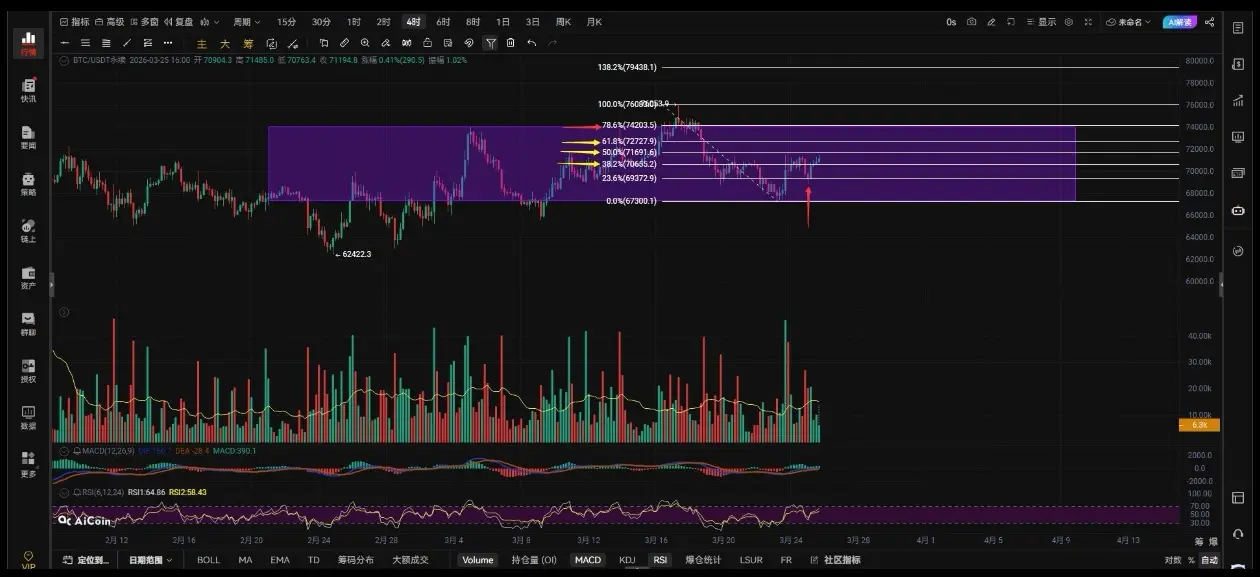Click the 复盘 replay button

(x=178, y=21)
